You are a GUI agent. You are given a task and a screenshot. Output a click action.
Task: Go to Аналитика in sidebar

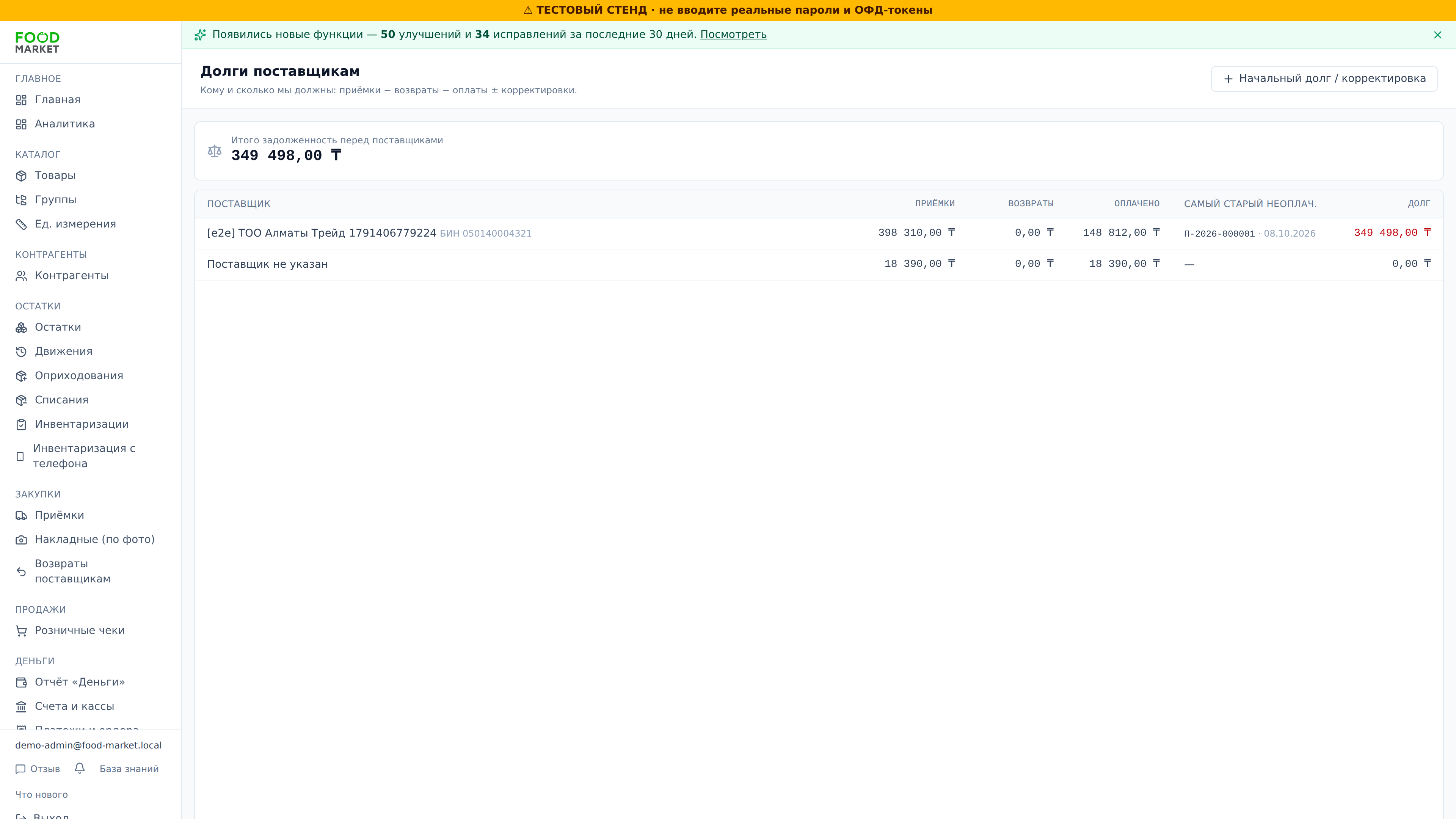click(64, 124)
